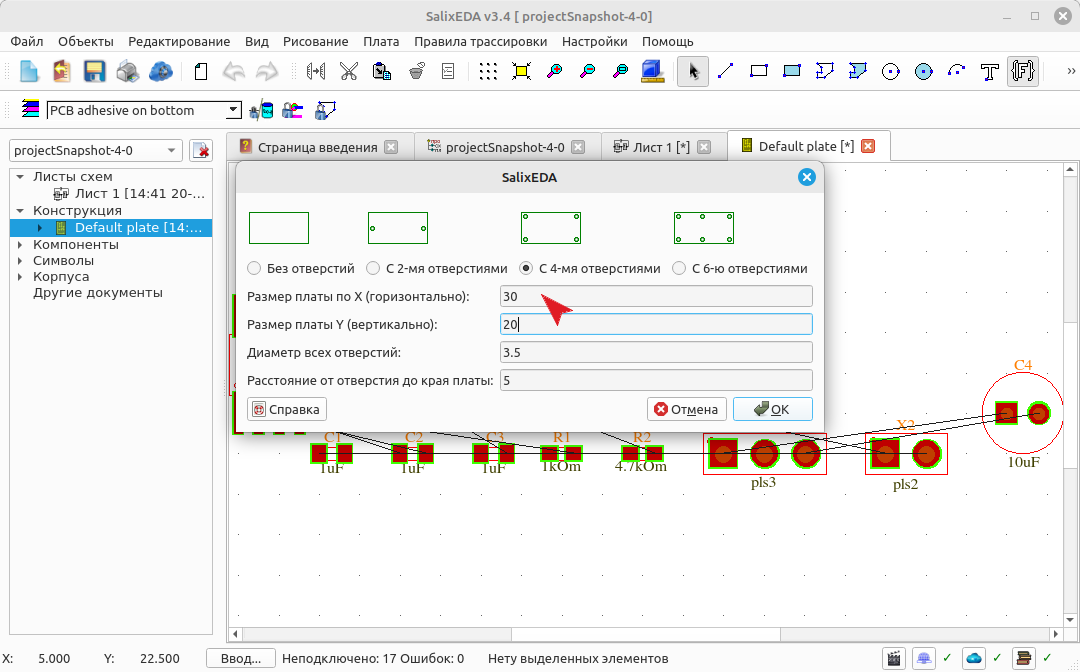Viewport: 1080px width, 672px height.
Task: Open the 'Файл' menu
Action: click(27, 41)
